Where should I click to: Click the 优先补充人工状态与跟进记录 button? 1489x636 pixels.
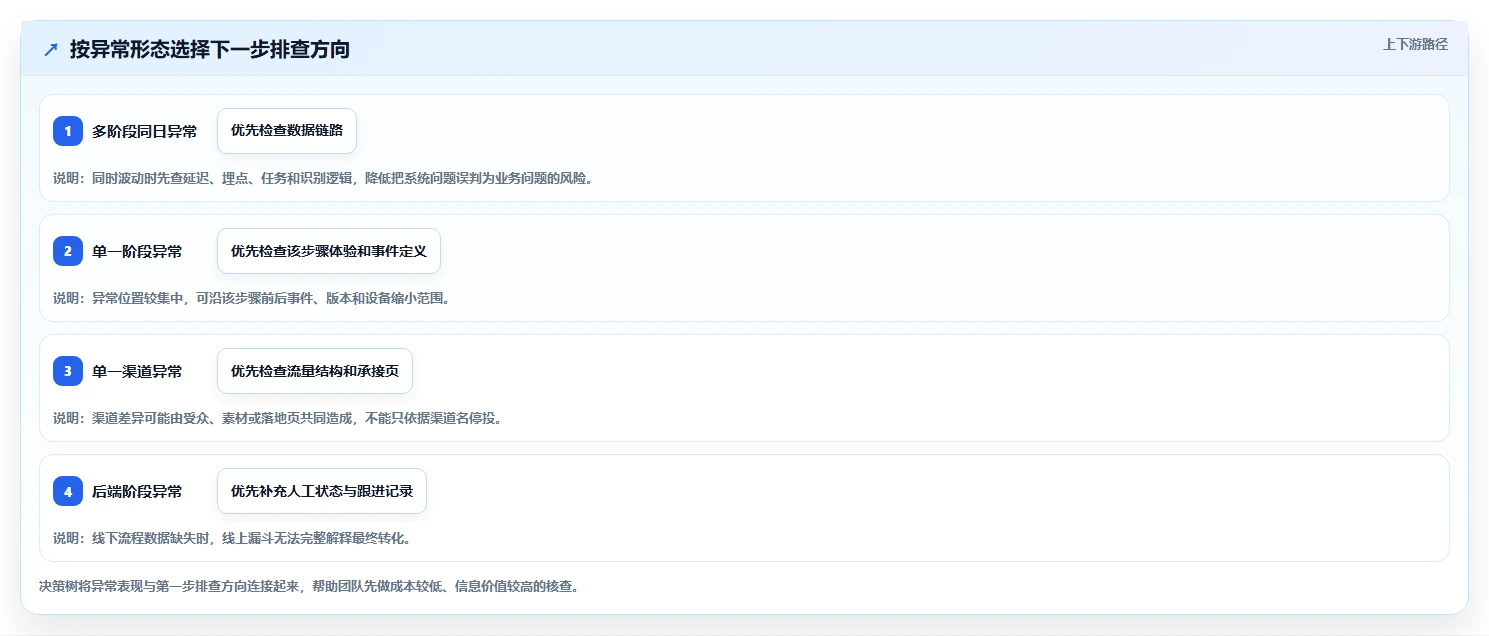point(322,491)
